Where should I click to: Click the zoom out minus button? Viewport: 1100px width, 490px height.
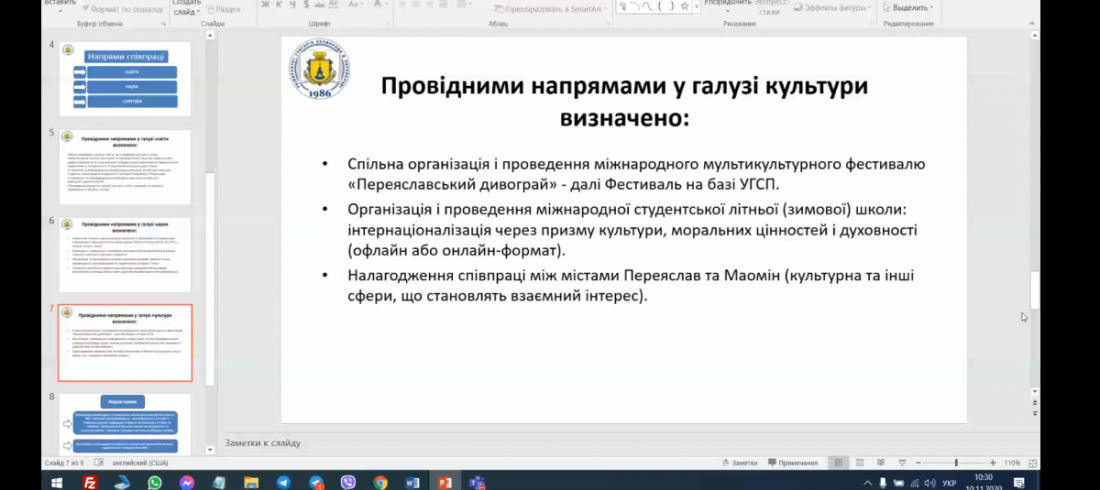tap(917, 463)
